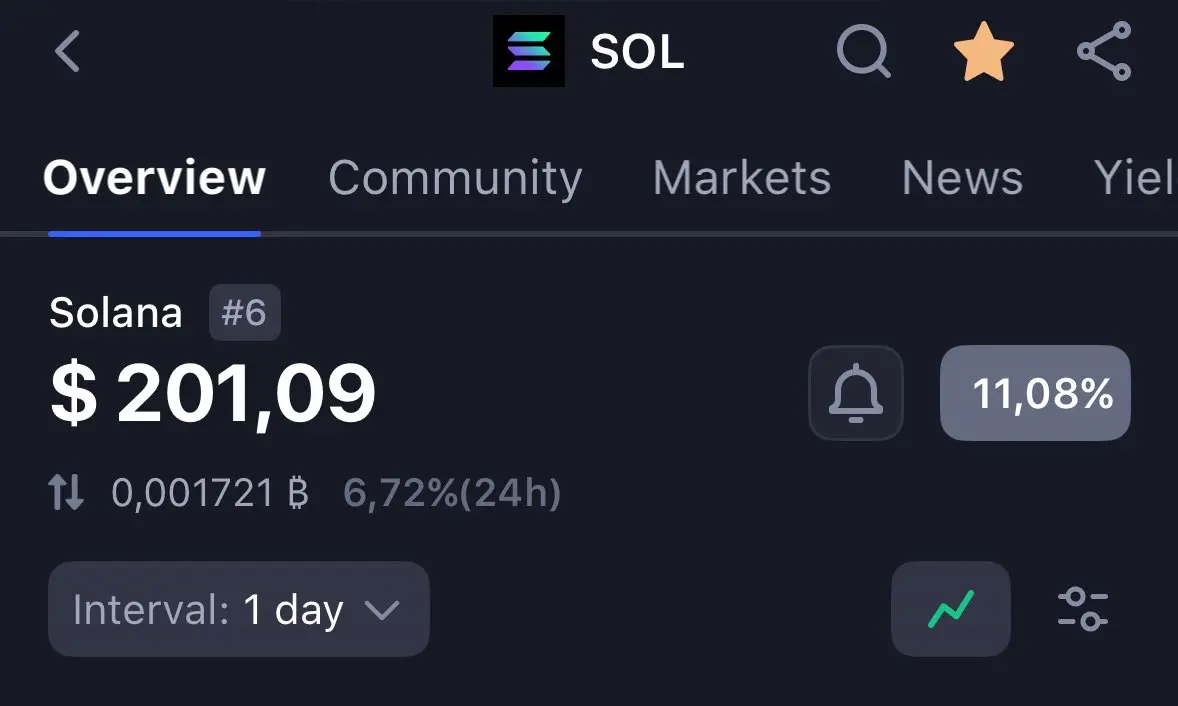Tap the 0,001721 BTC price text
The image size is (1178, 706).
pos(210,493)
